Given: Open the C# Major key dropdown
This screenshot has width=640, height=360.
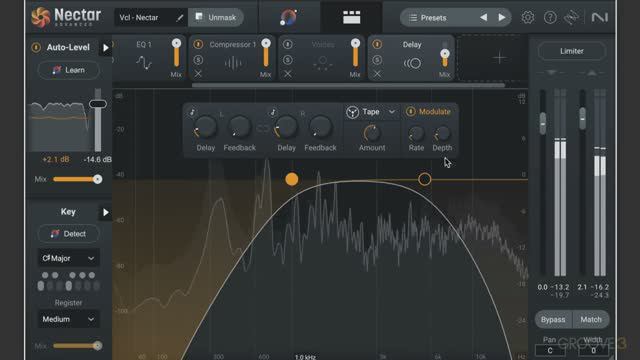Looking at the screenshot, I should click(x=68, y=258).
